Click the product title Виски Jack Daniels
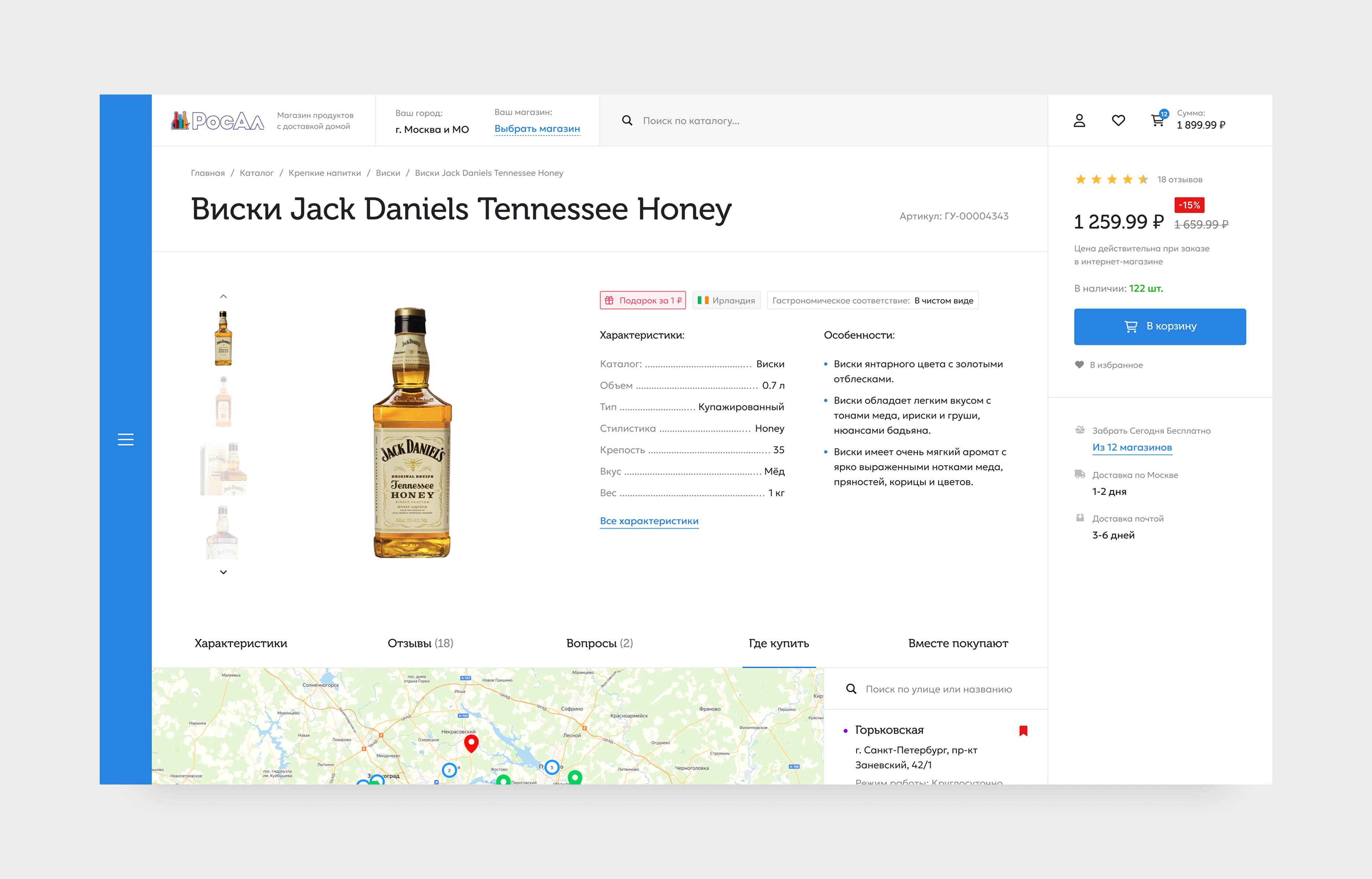Screen dimensions: 1372x879 pos(461,209)
